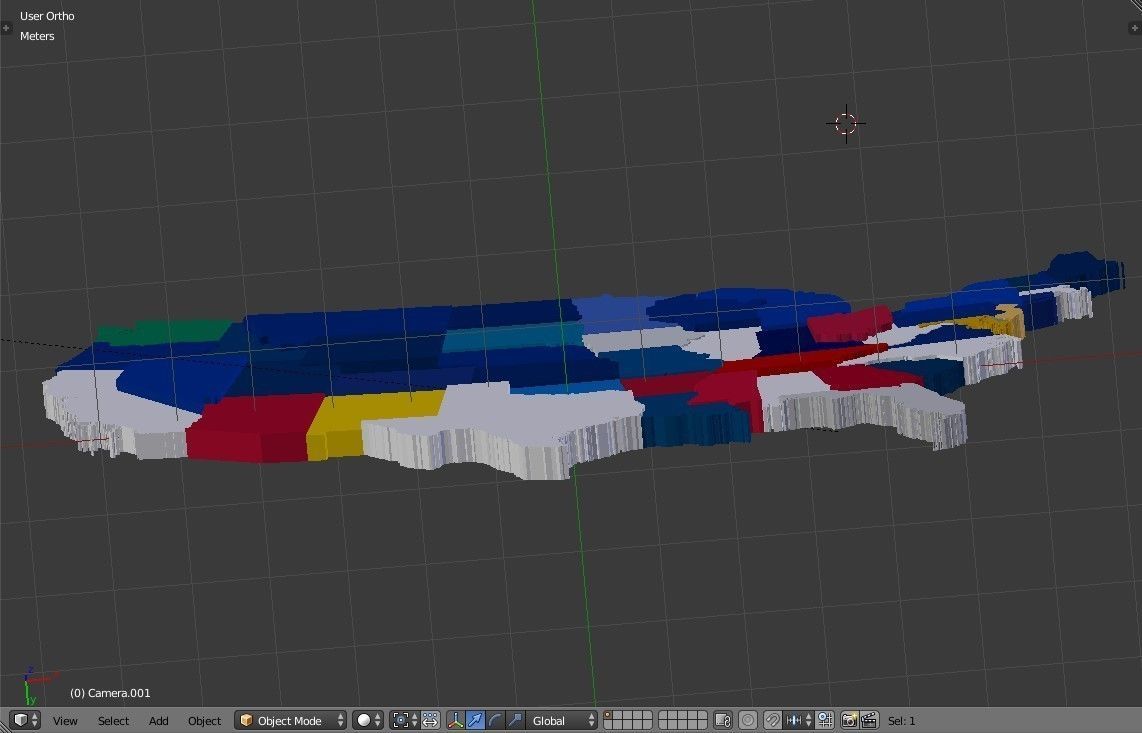Open the Select menu
The height and width of the screenshot is (733, 1142).
point(113,721)
